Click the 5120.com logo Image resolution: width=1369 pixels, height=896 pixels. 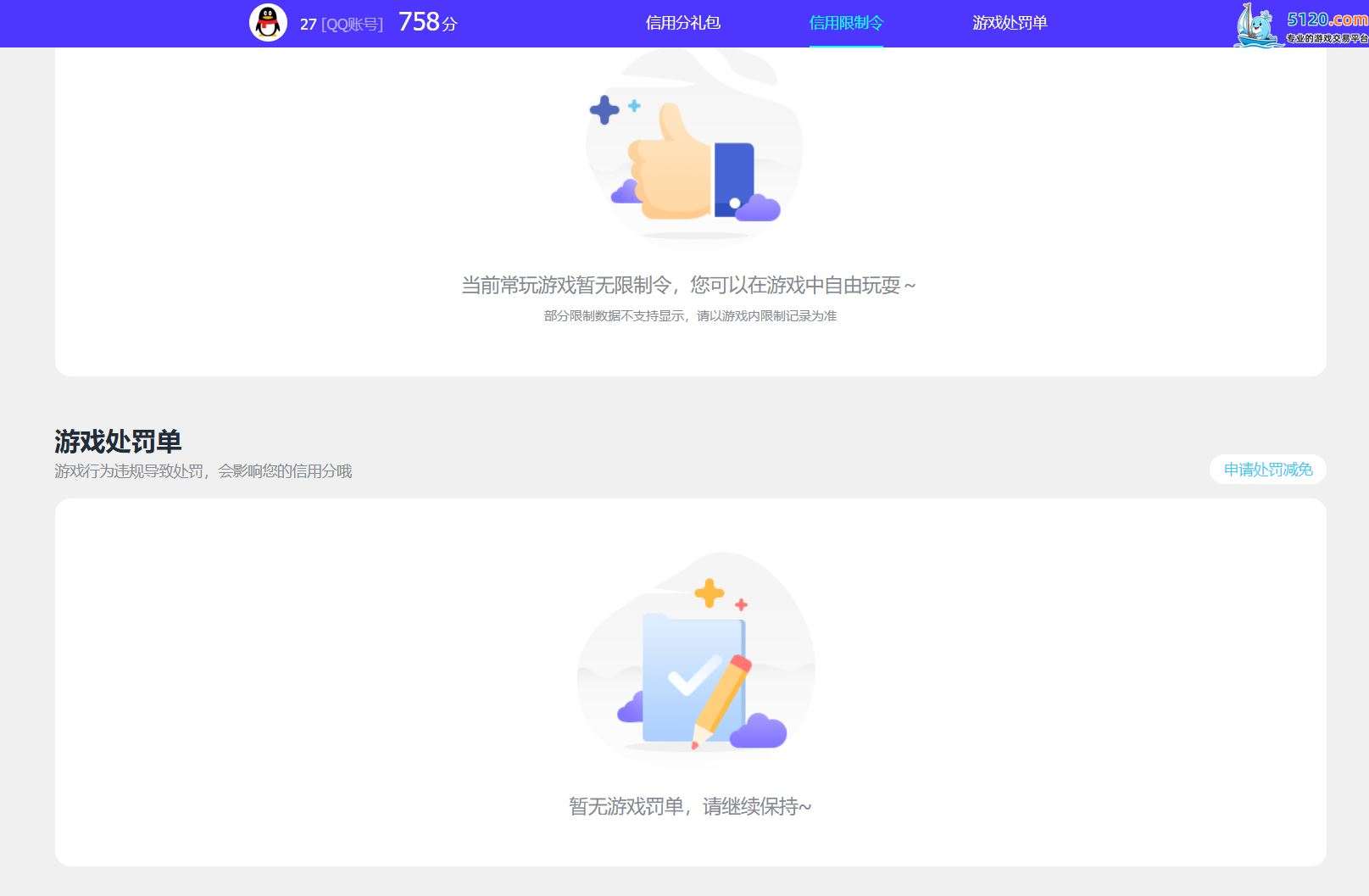tap(1300, 24)
